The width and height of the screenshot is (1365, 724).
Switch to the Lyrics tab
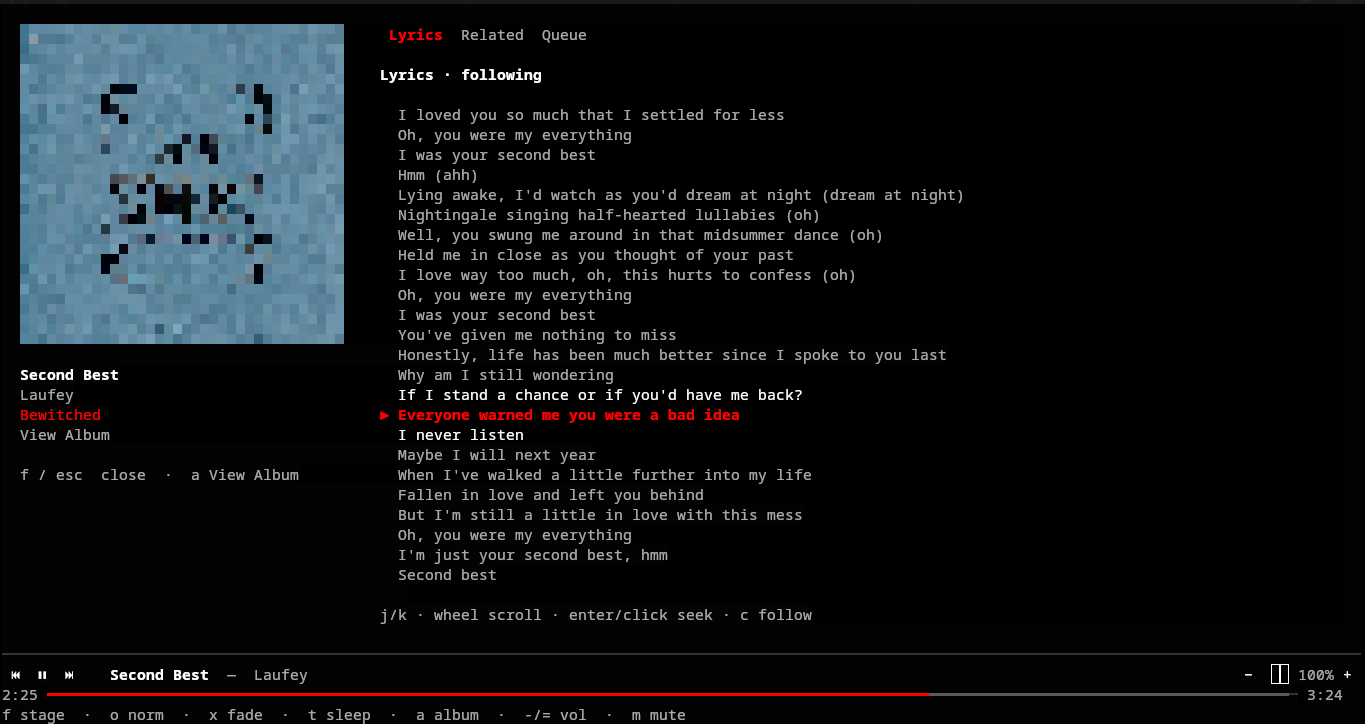coord(415,35)
